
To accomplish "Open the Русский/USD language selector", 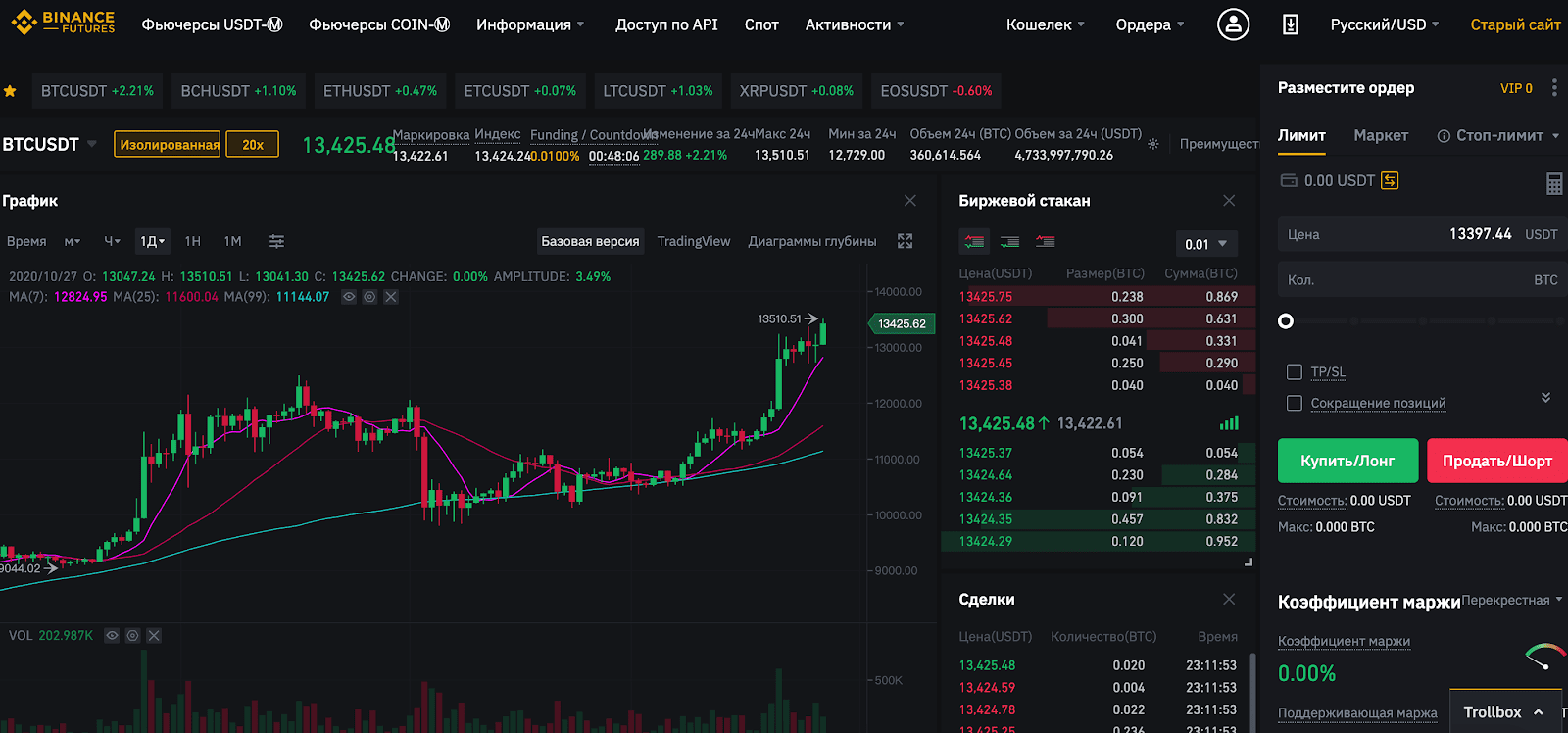I will click(x=1385, y=24).
